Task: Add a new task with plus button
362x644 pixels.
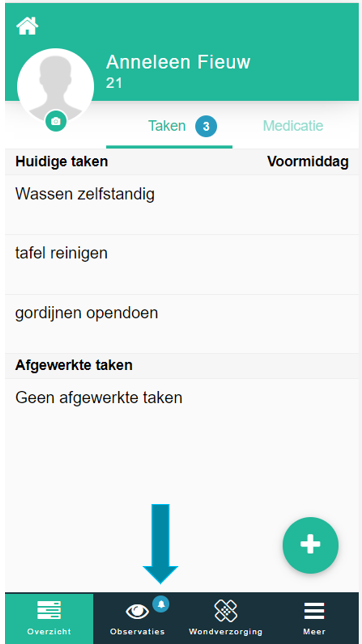Action: (310, 545)
